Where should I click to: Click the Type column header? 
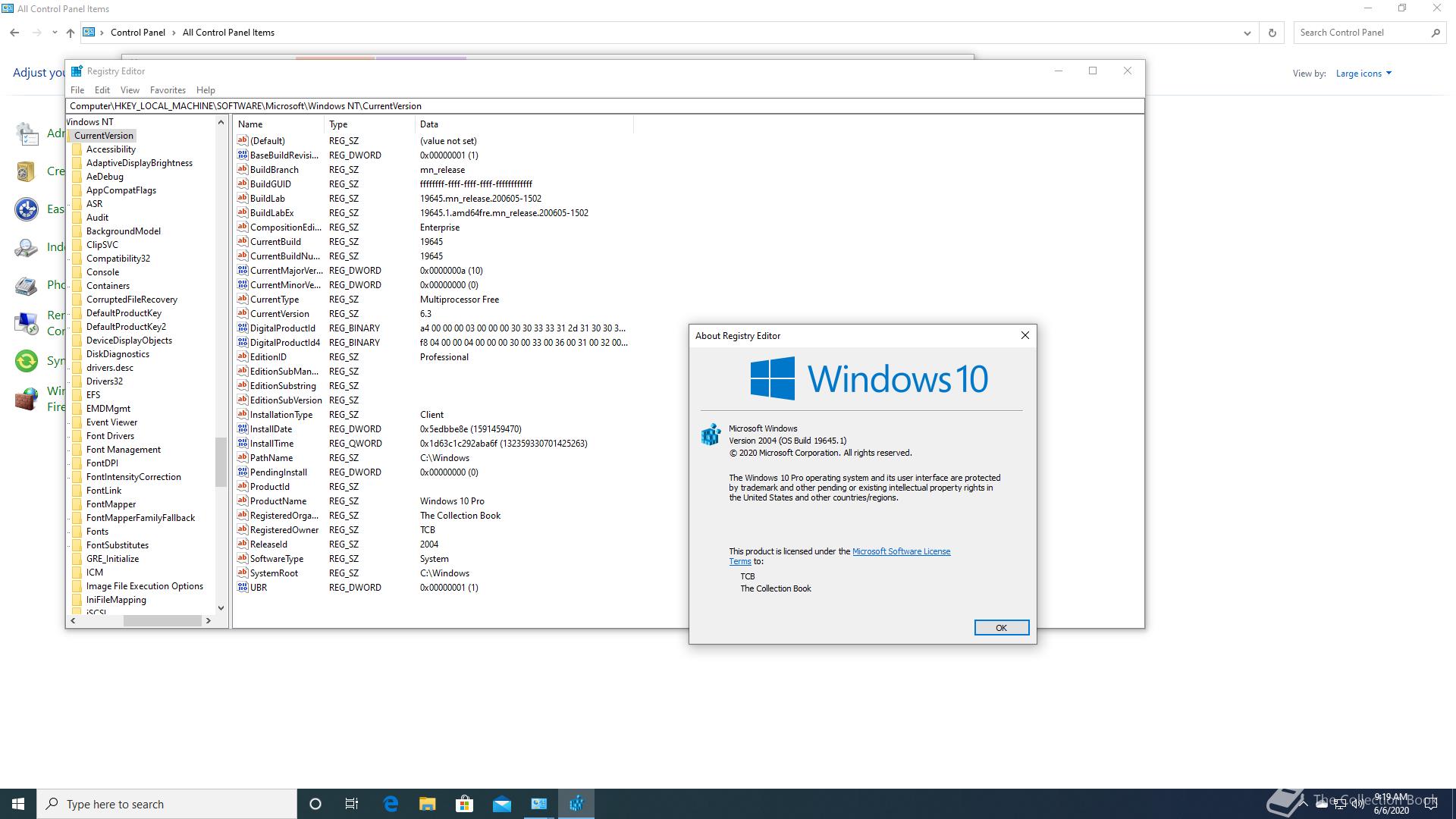(x=370, y=124)
